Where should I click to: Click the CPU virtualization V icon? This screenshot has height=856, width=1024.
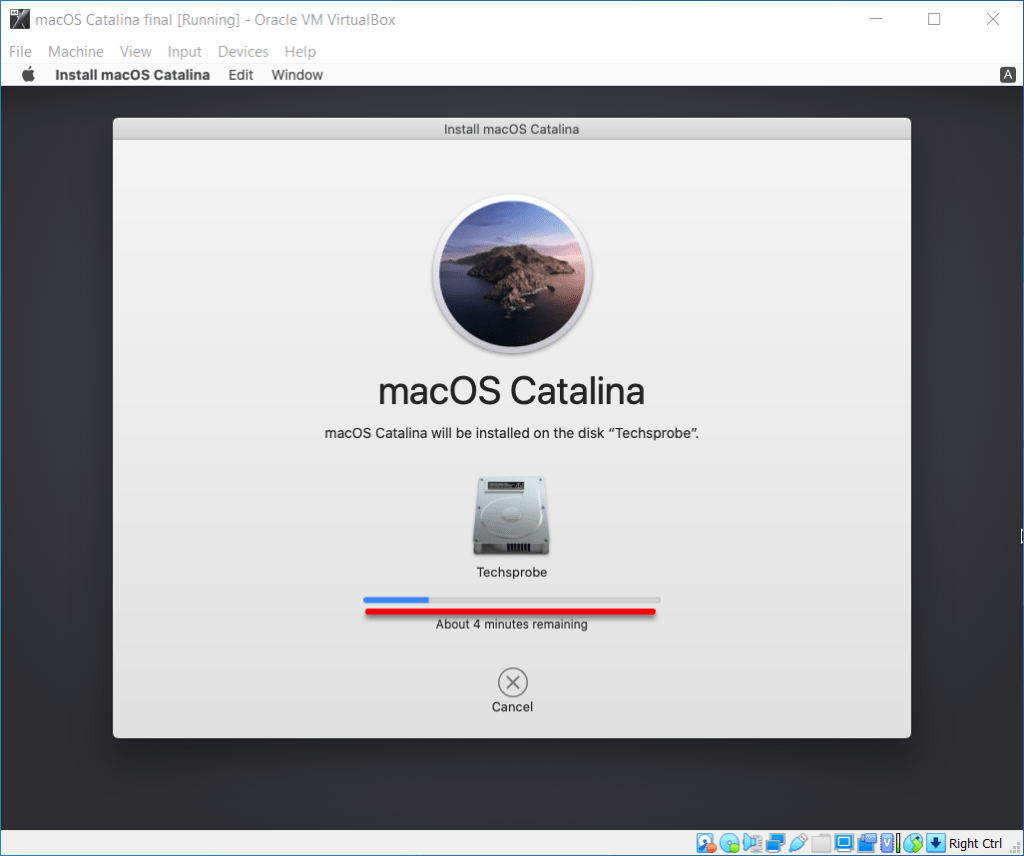click(887, 843)
